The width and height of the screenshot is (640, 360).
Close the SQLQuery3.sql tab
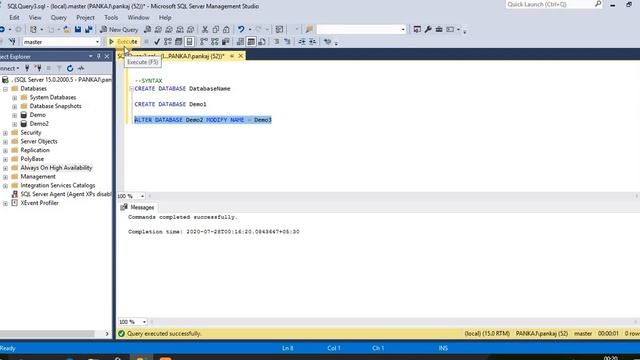[x=241, y=56]
